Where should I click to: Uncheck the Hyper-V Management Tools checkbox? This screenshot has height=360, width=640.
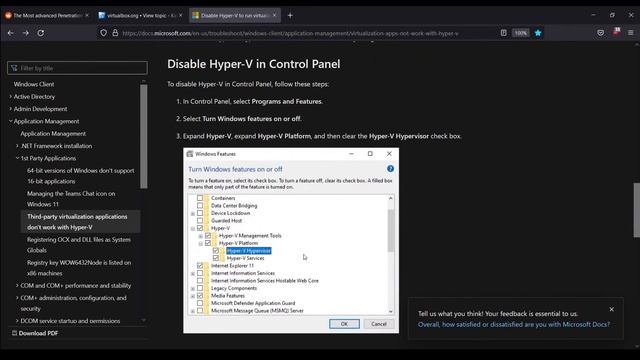coord(208,236)
